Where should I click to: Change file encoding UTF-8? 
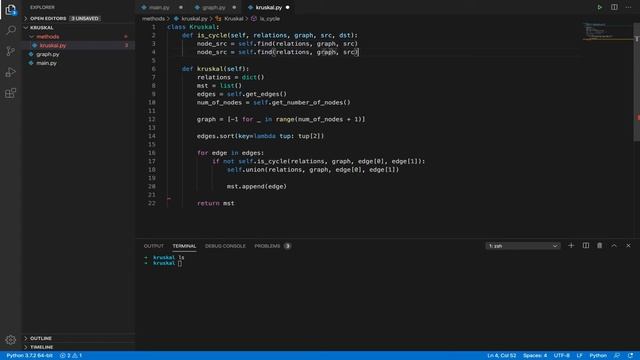click(x=562, y=356)
